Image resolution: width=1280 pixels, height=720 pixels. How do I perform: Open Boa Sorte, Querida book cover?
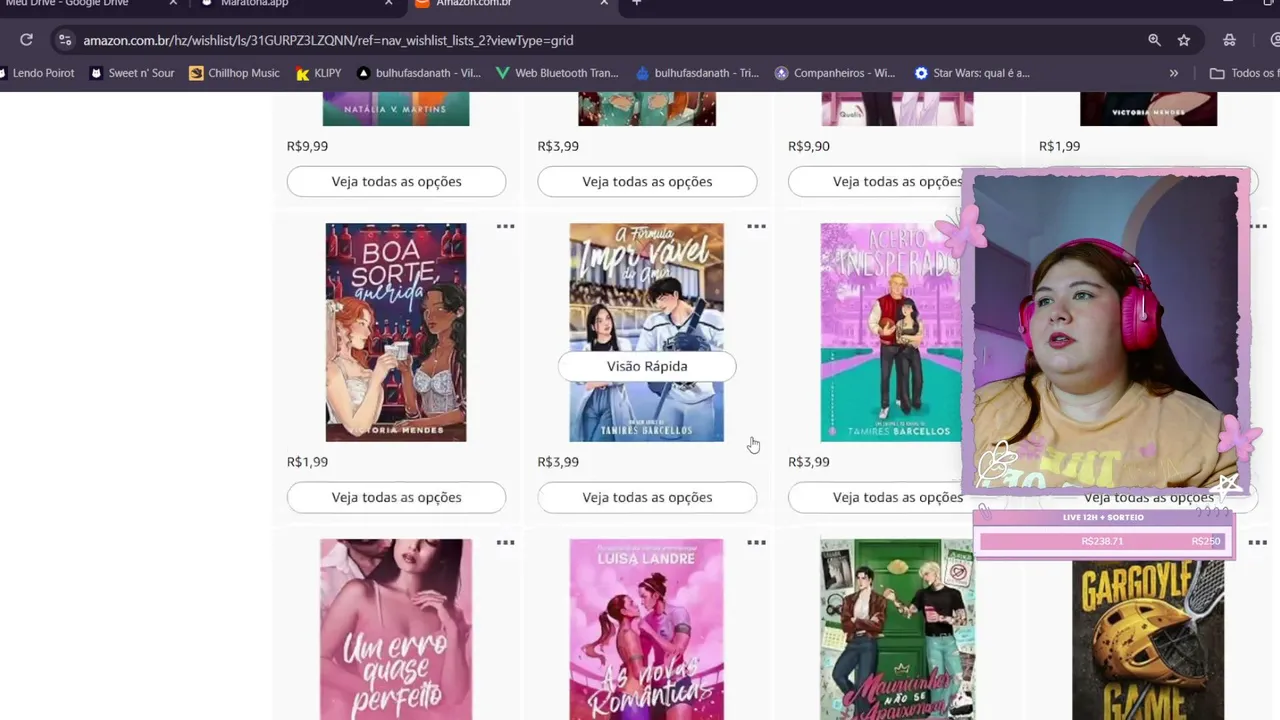coord(396,332)
